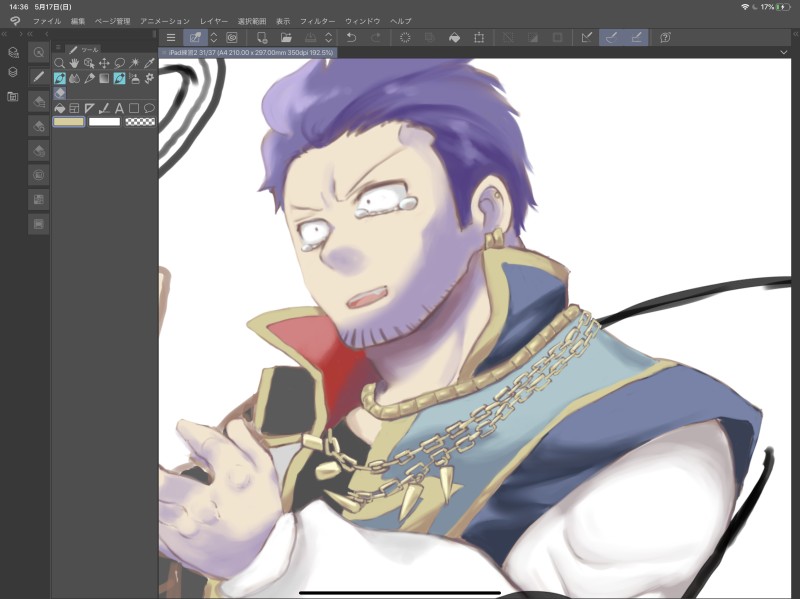Select the Ruler triangle tool

tap(89, 108)
